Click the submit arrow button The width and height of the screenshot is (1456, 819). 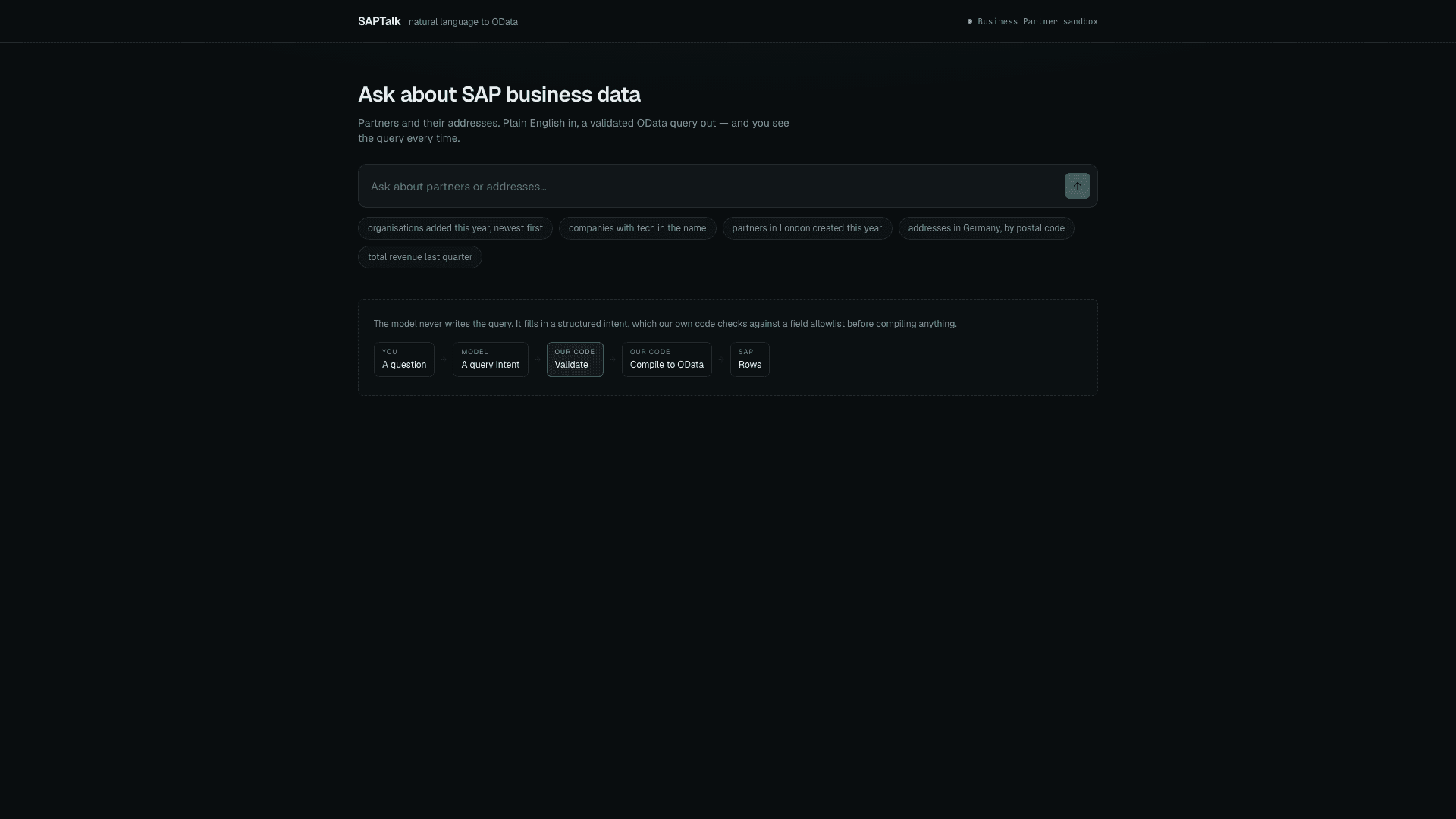tap(1077, 186)
